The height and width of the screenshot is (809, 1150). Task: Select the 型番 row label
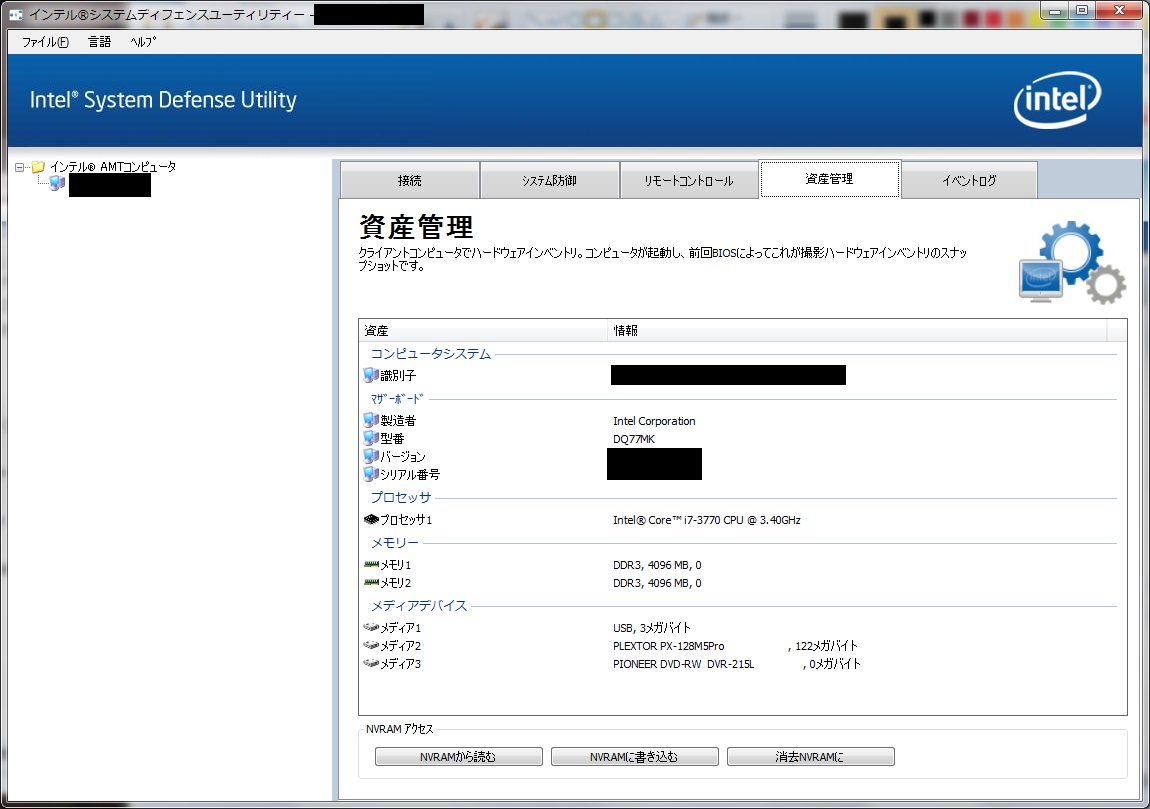click(x=392, y=439)
